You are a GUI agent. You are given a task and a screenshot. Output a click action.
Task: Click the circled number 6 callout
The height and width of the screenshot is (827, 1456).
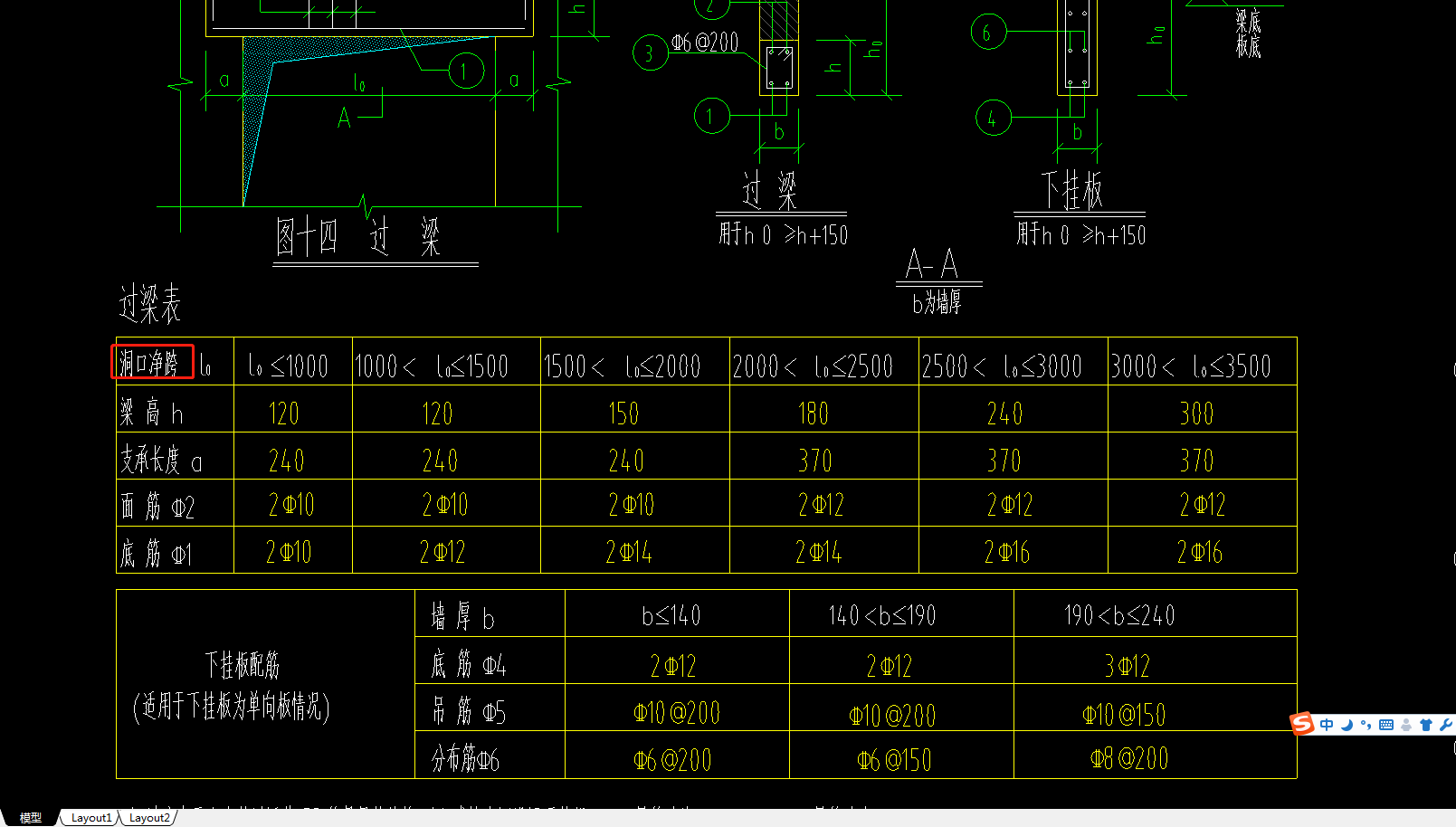(x=988, y=33)
